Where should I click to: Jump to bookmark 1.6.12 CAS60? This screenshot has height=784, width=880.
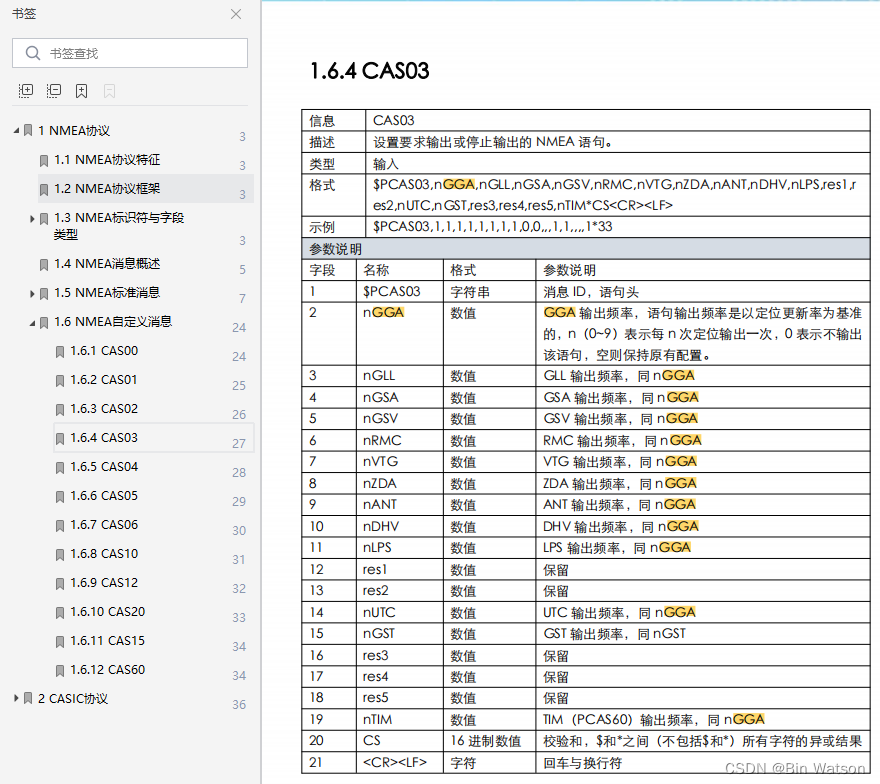click(x=108, y=670)
